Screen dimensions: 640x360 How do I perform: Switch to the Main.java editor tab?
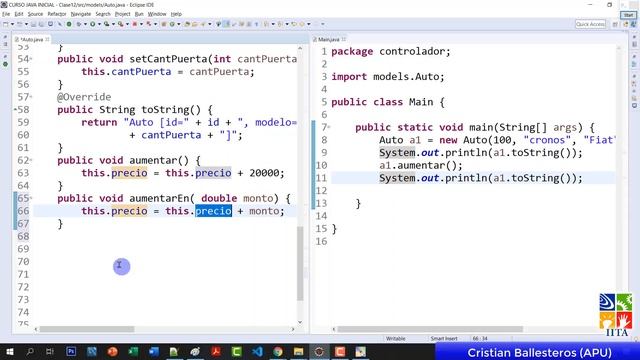(x=328, y=40)
